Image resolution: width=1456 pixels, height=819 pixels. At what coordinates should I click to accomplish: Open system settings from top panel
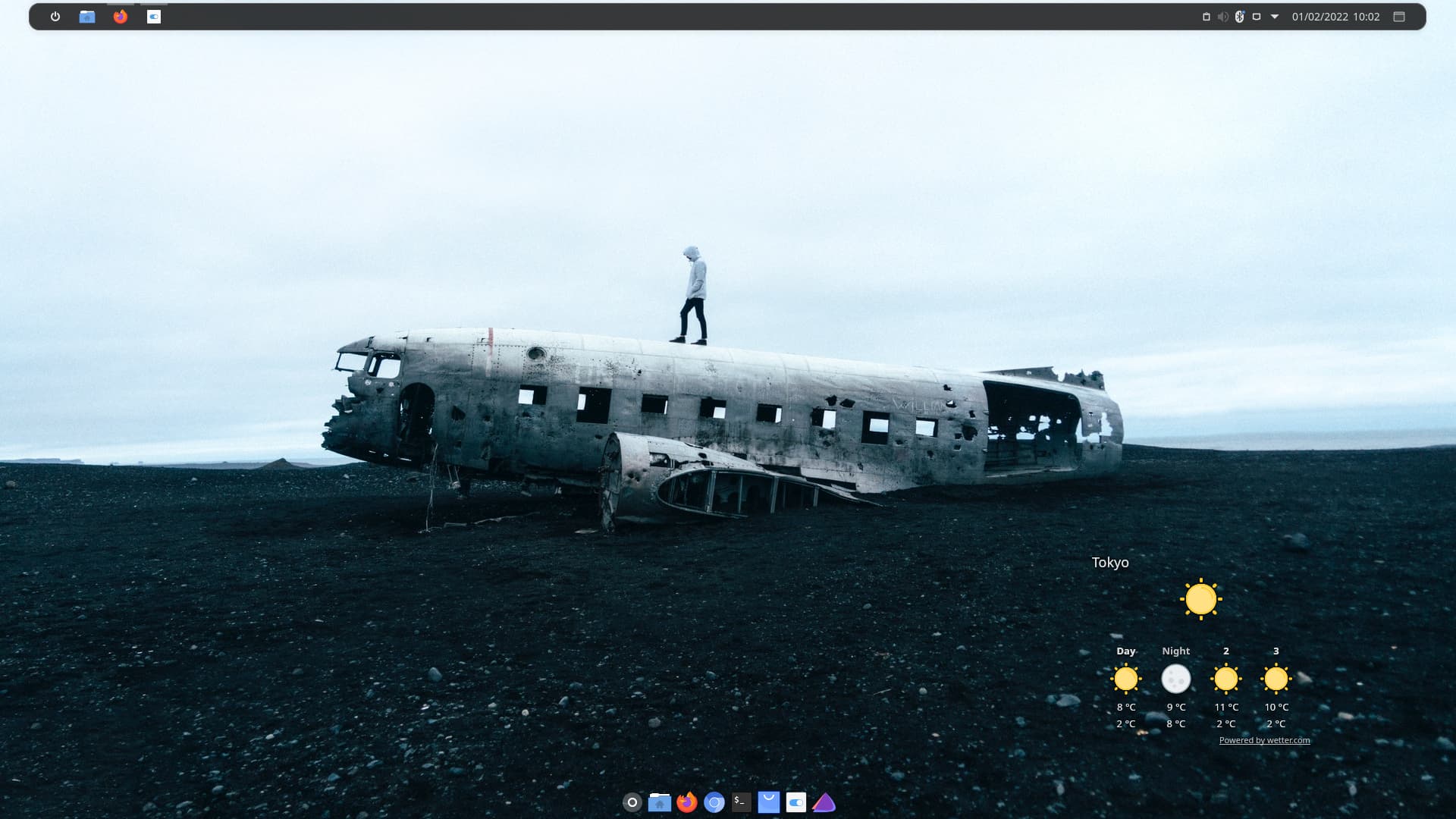pyautogui.click(x=154, y=17)
